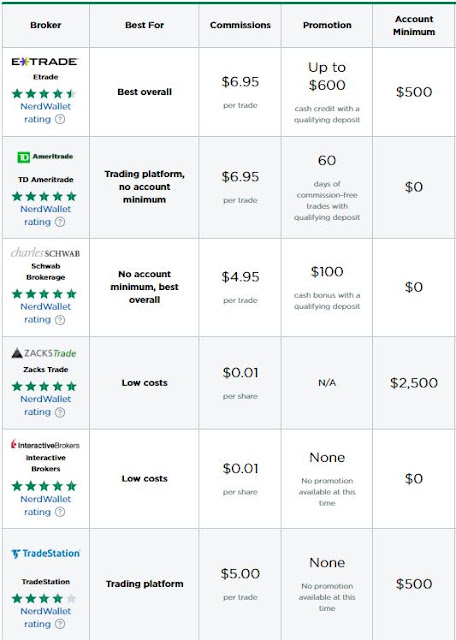
Task: Click the Best For column header
Action: [145, 25]
